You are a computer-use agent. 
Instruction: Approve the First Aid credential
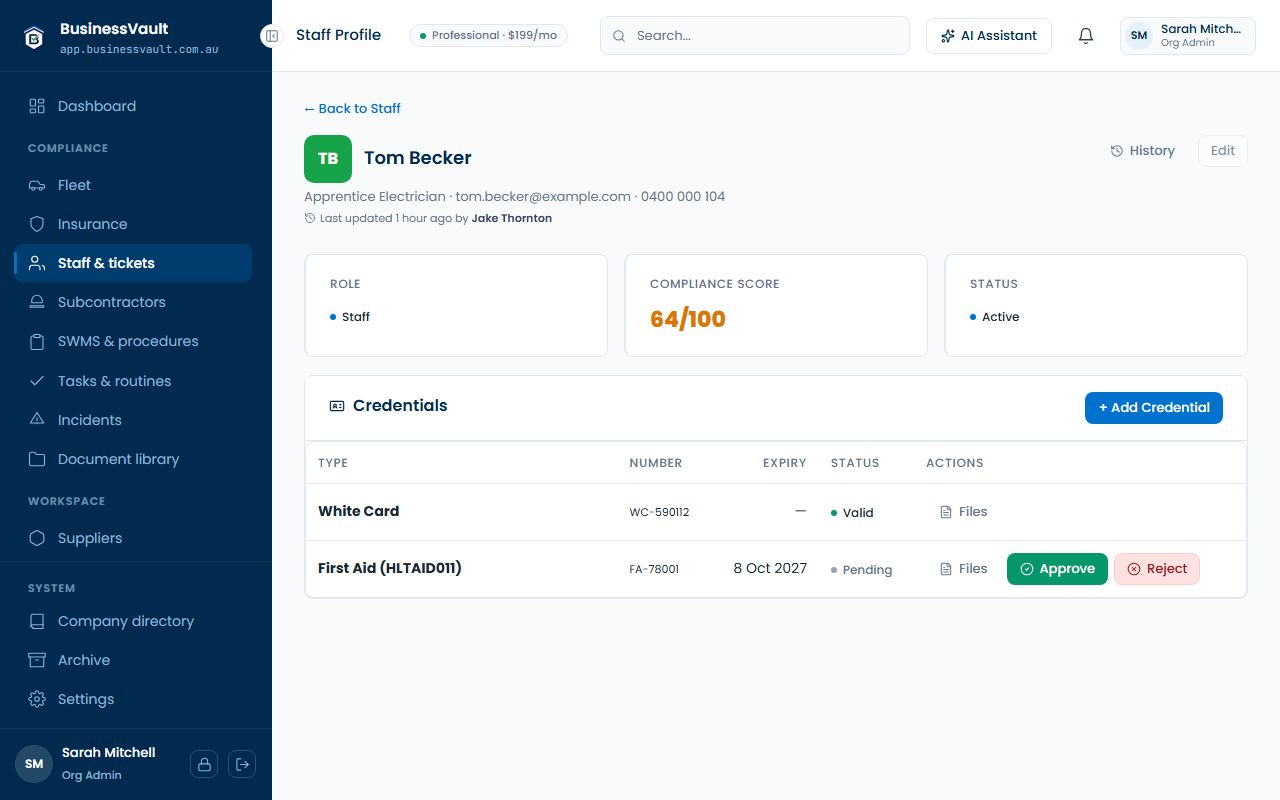(x=1057, y=569)
